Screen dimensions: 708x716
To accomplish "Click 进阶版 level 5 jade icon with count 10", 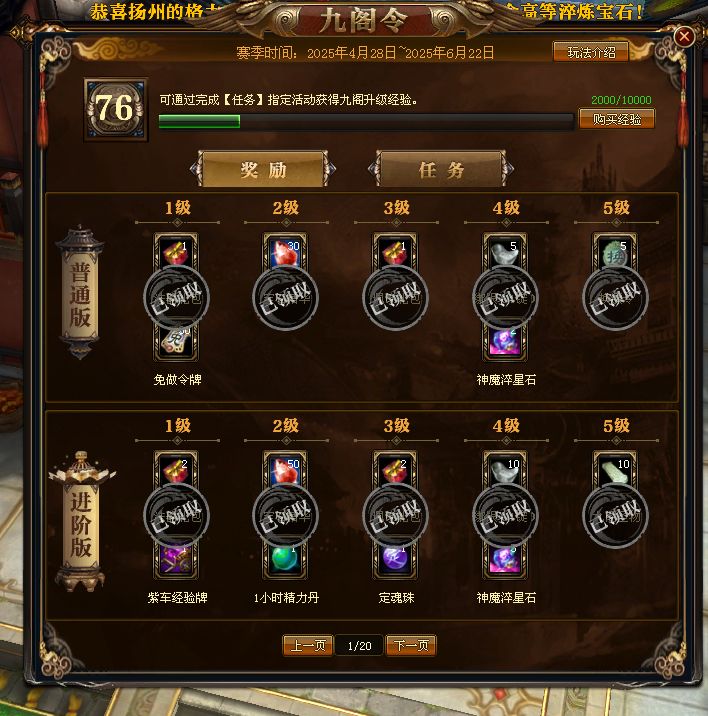I will coord(615,469).
